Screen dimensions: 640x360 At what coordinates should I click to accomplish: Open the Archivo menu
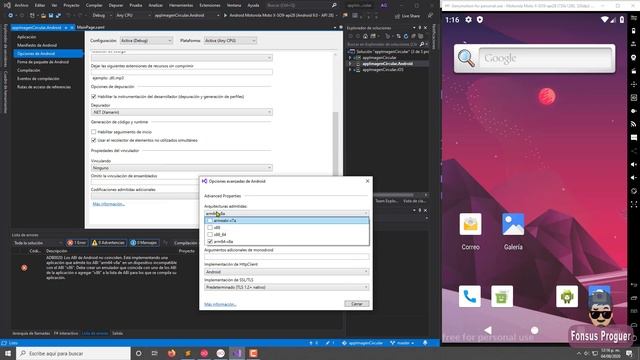coord(21,5)
